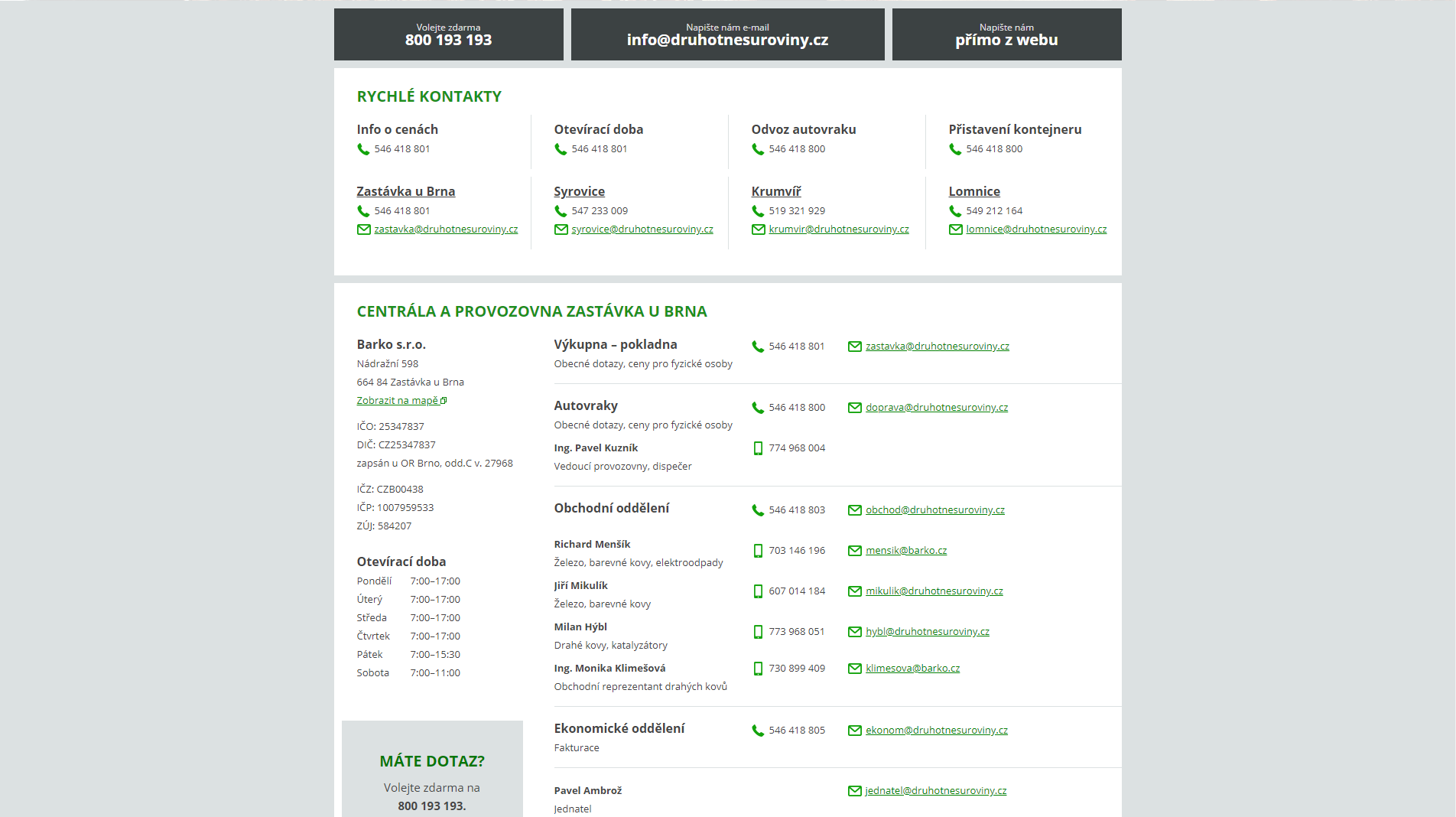Click the phone icon in the Obchodní oddělení row

[x=758, y=510]
